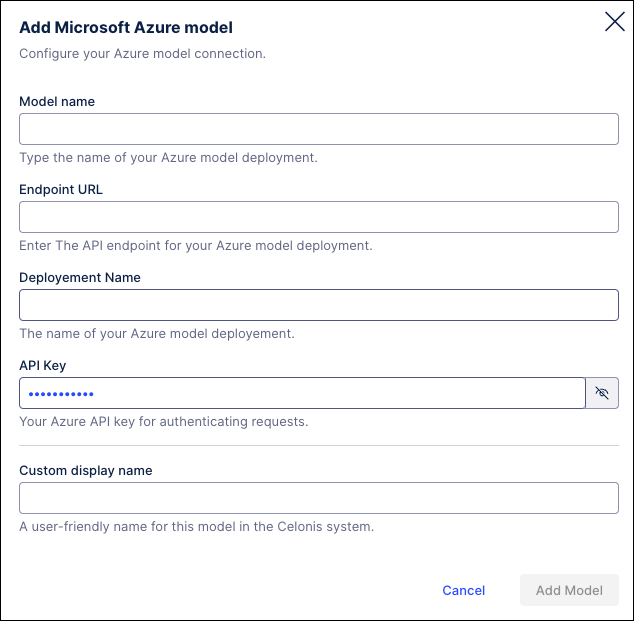Select the Endpoint URL text box
The width and height of the screenshot is (634, 621).
pyautogui.click(x=319, y=217)
